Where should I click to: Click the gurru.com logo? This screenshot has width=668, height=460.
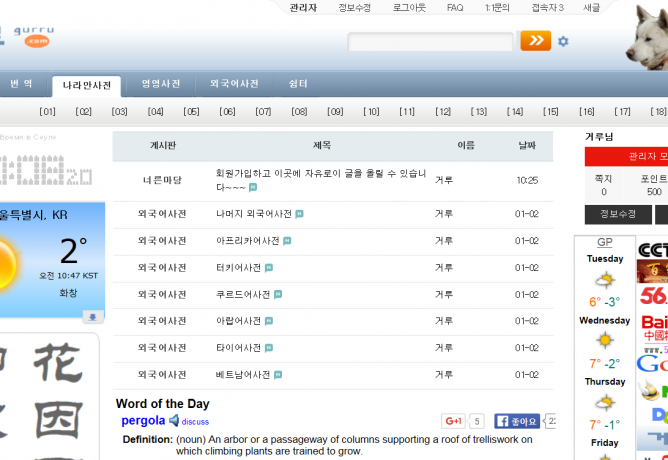pos(34,37)
